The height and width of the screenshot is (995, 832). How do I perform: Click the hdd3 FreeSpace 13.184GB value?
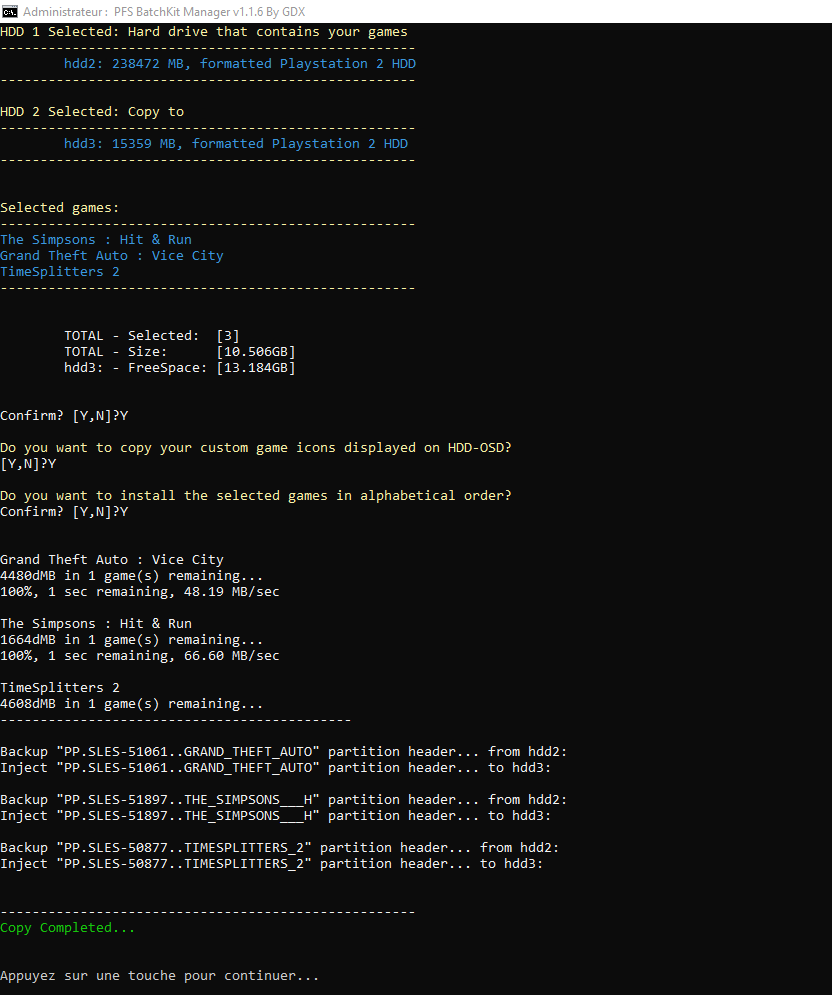(256, 367)
